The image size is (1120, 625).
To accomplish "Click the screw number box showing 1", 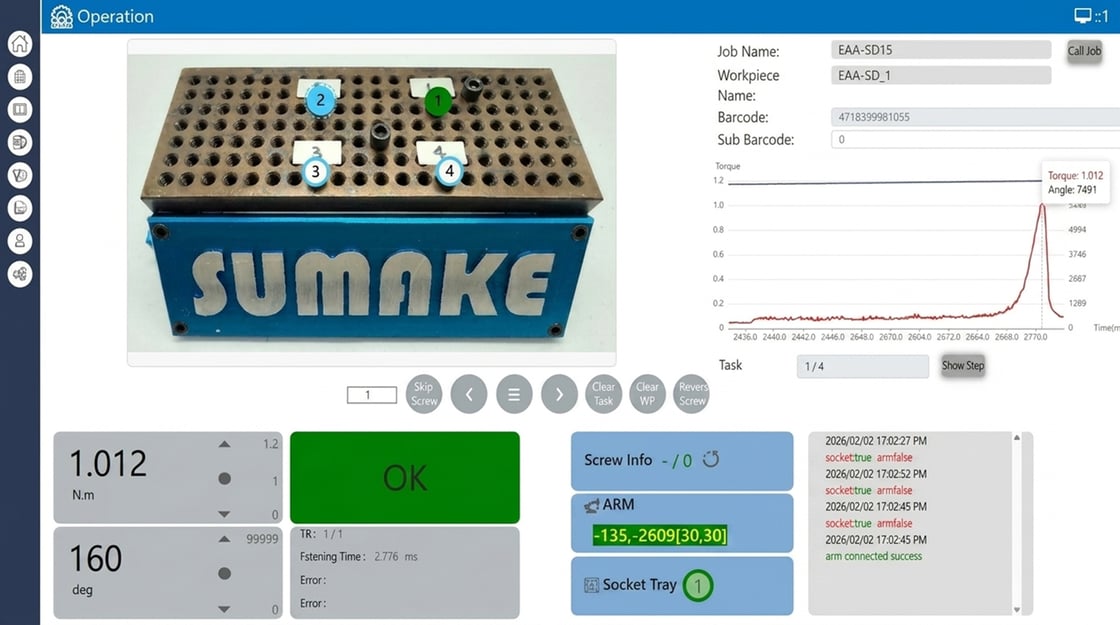I will 371,395.
